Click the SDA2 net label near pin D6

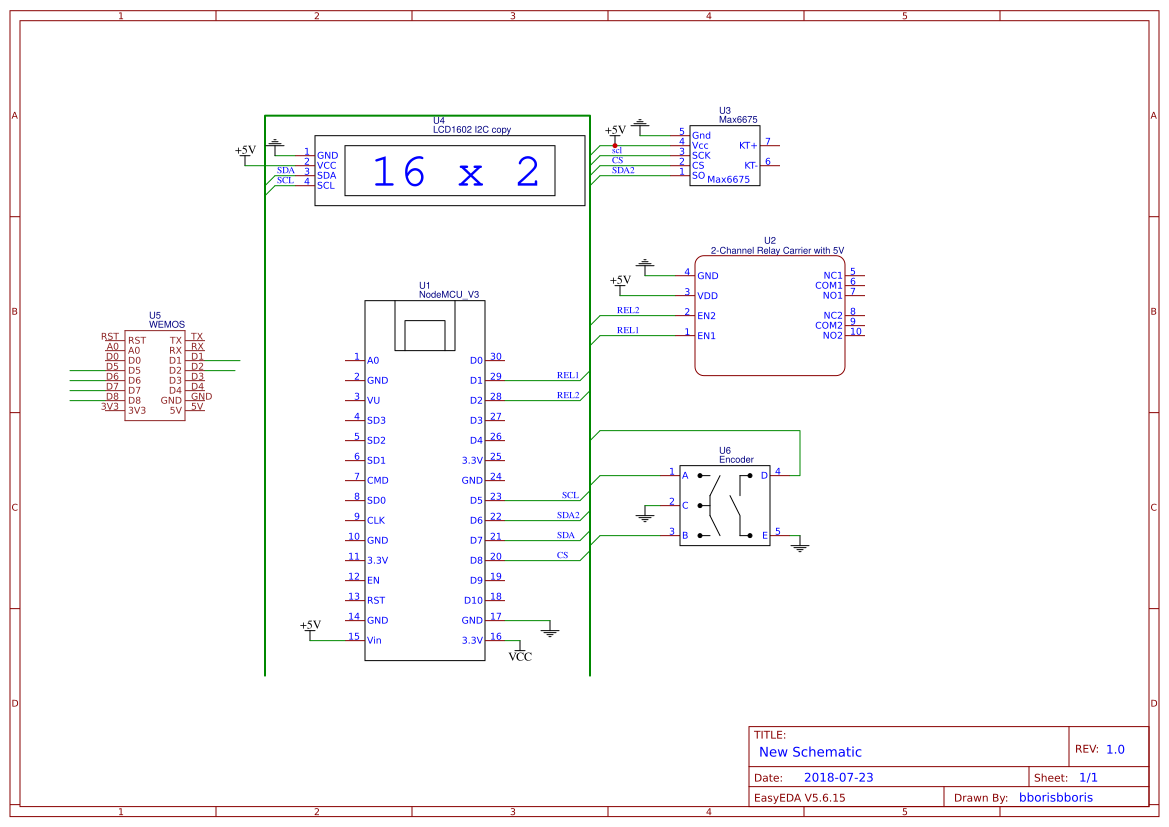coord(566,514)
